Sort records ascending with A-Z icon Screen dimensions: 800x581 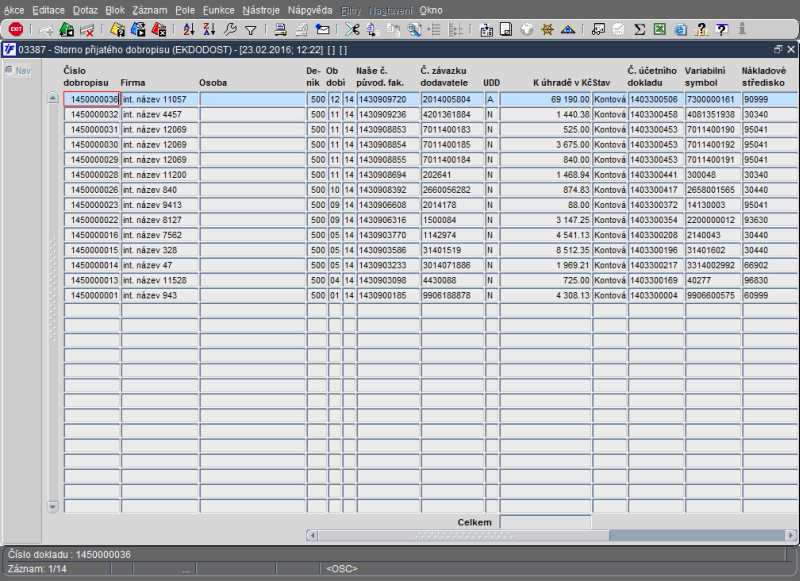pyautogui.click(x=189, y=30)
